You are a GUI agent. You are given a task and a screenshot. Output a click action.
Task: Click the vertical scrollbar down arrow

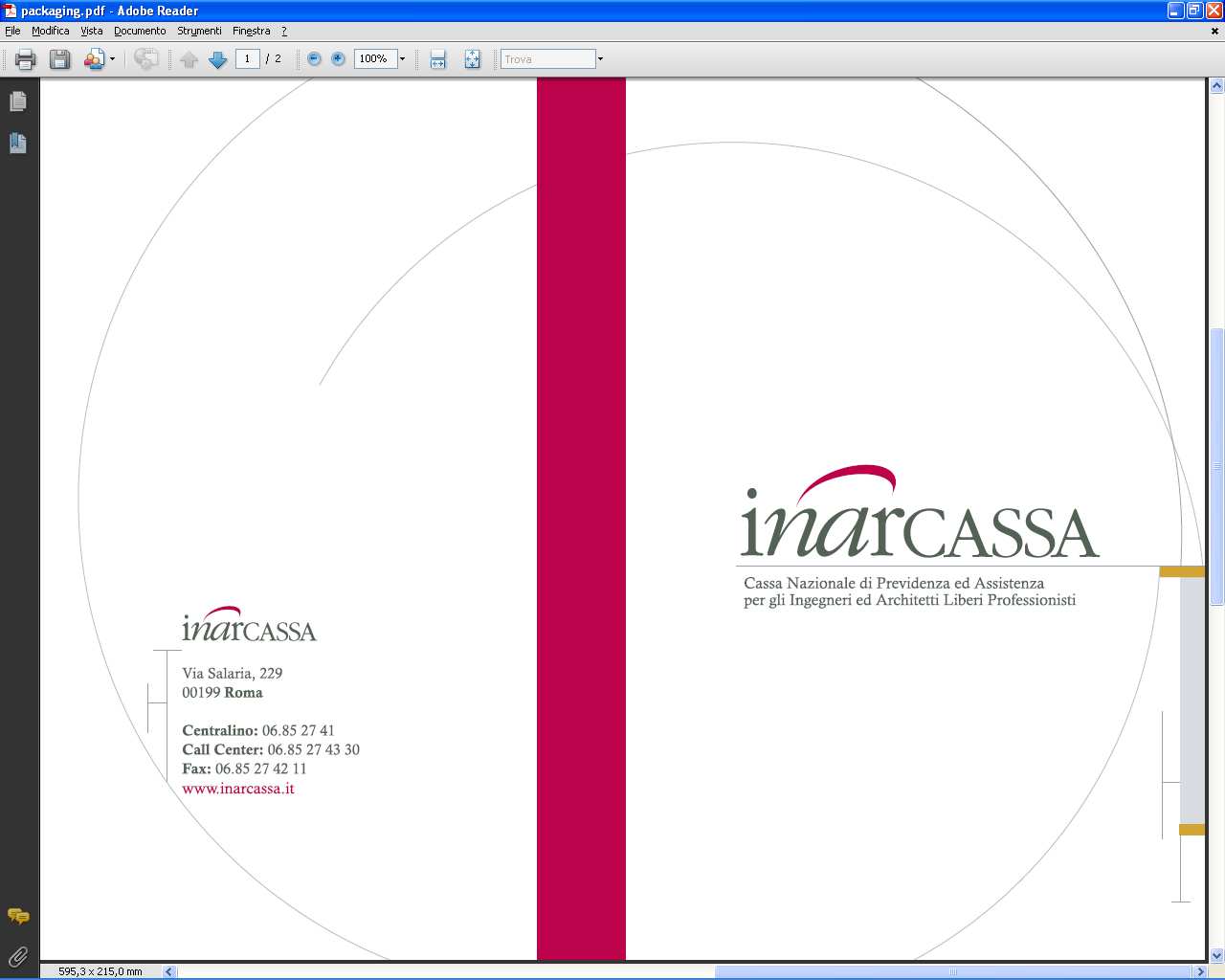pos(1216,955)
